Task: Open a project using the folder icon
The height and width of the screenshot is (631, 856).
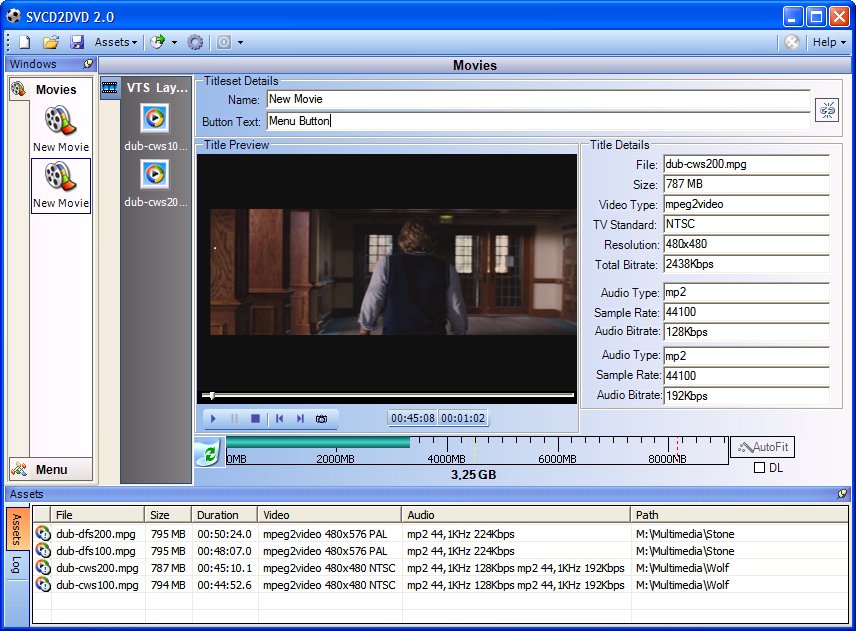Action: coord(51,42)
